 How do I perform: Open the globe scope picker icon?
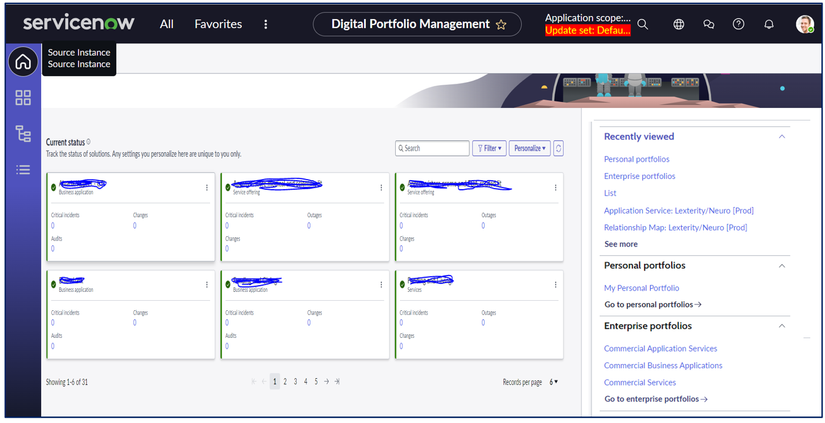coord(679,24)
